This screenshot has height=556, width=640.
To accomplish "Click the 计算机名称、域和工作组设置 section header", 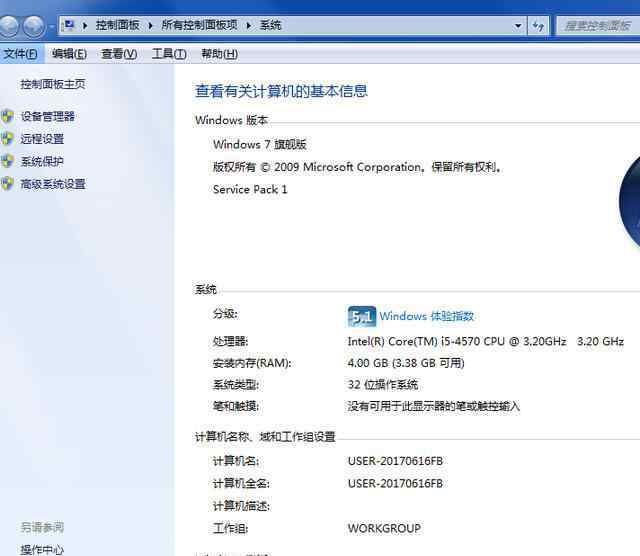I will tap(265, 437).
